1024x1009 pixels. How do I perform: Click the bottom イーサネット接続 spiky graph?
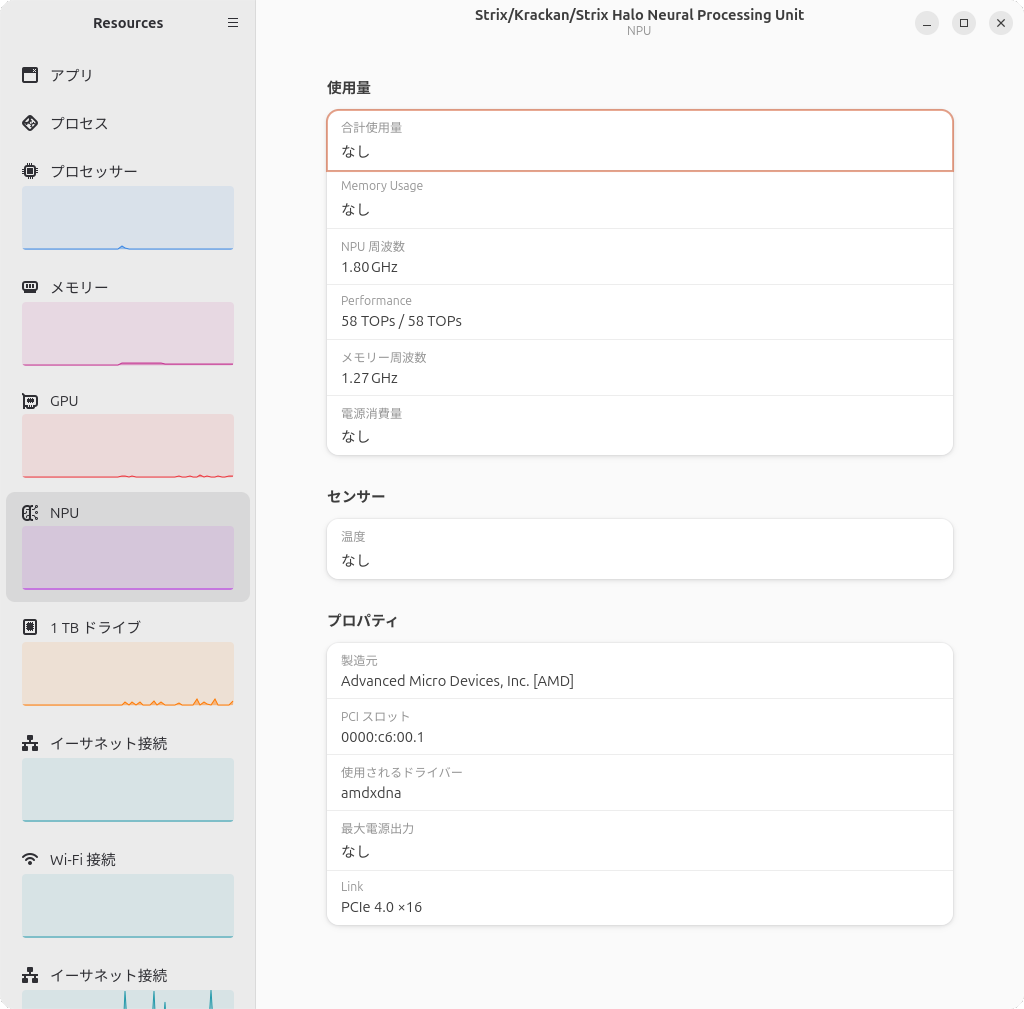(127, 999)
